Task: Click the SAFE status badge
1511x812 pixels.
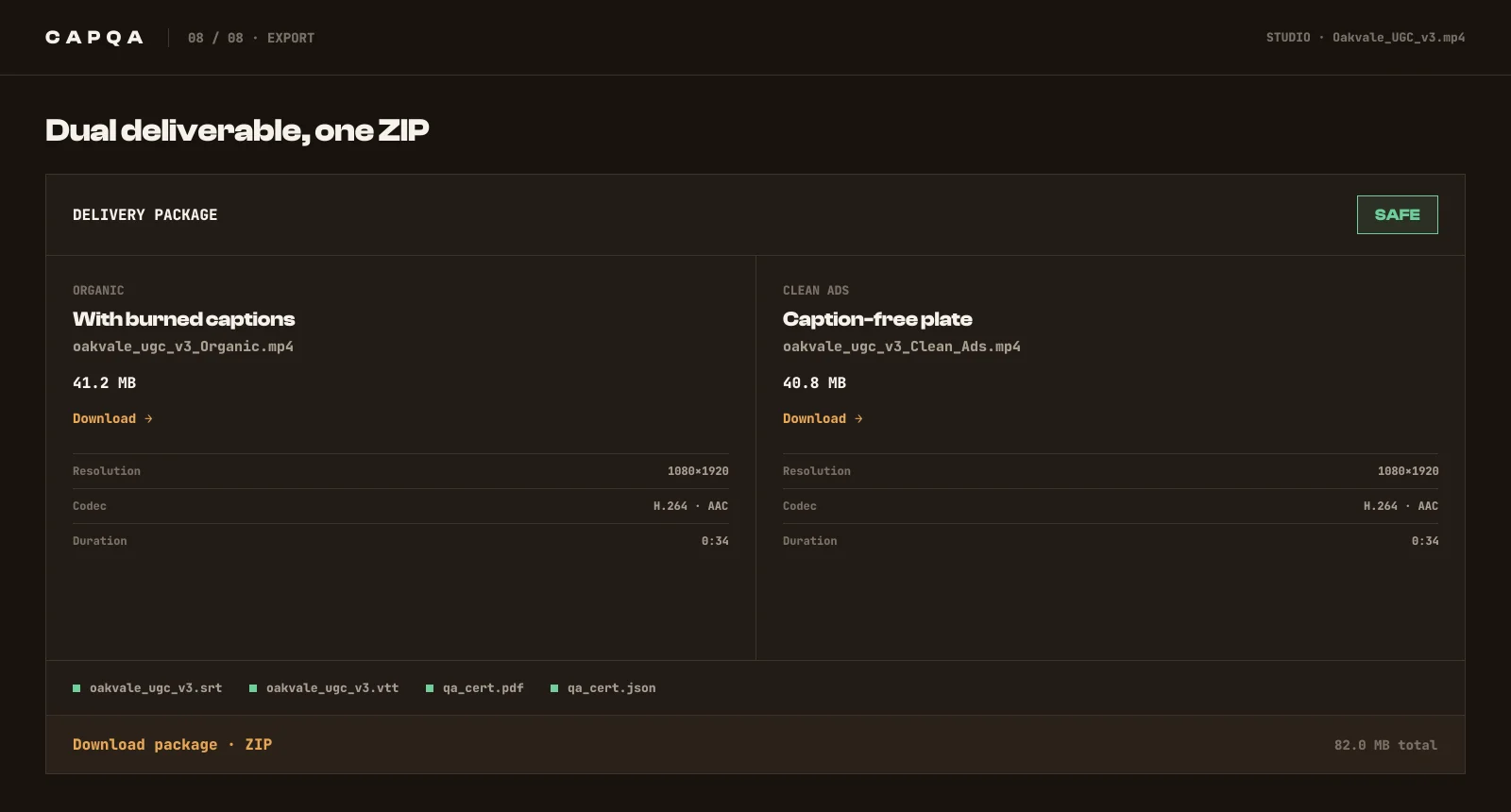Action: point(1398,214)
